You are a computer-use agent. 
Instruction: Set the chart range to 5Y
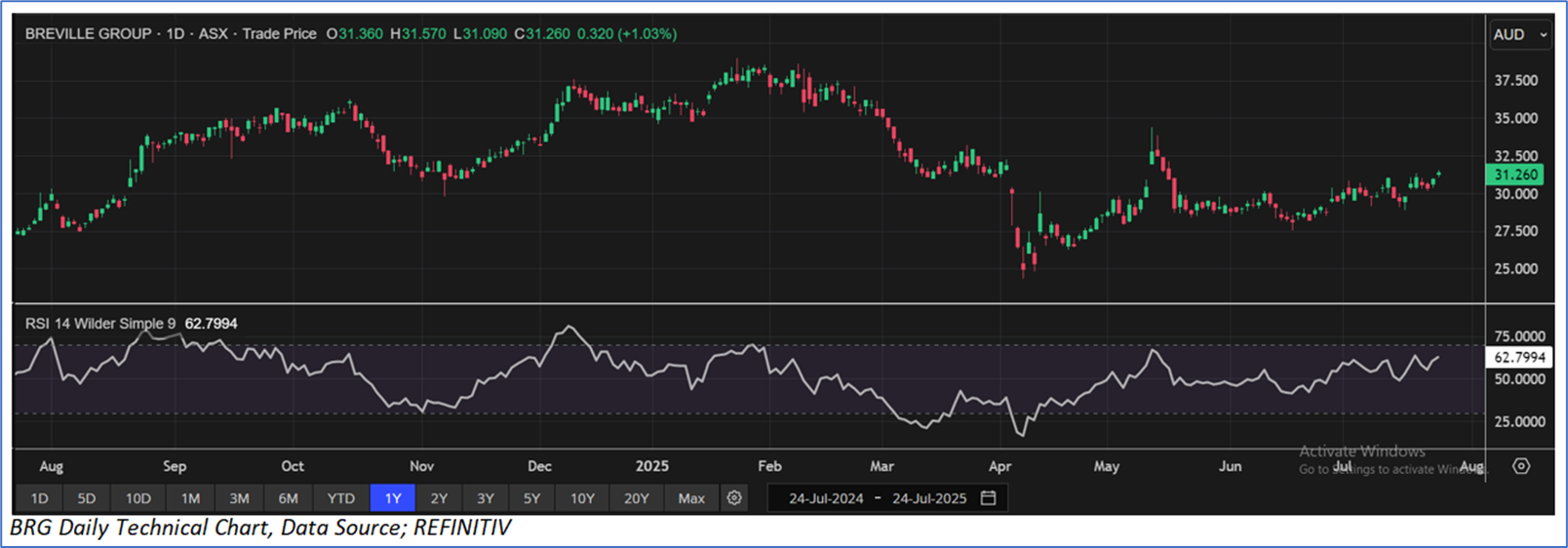click(x=531, y=498)
